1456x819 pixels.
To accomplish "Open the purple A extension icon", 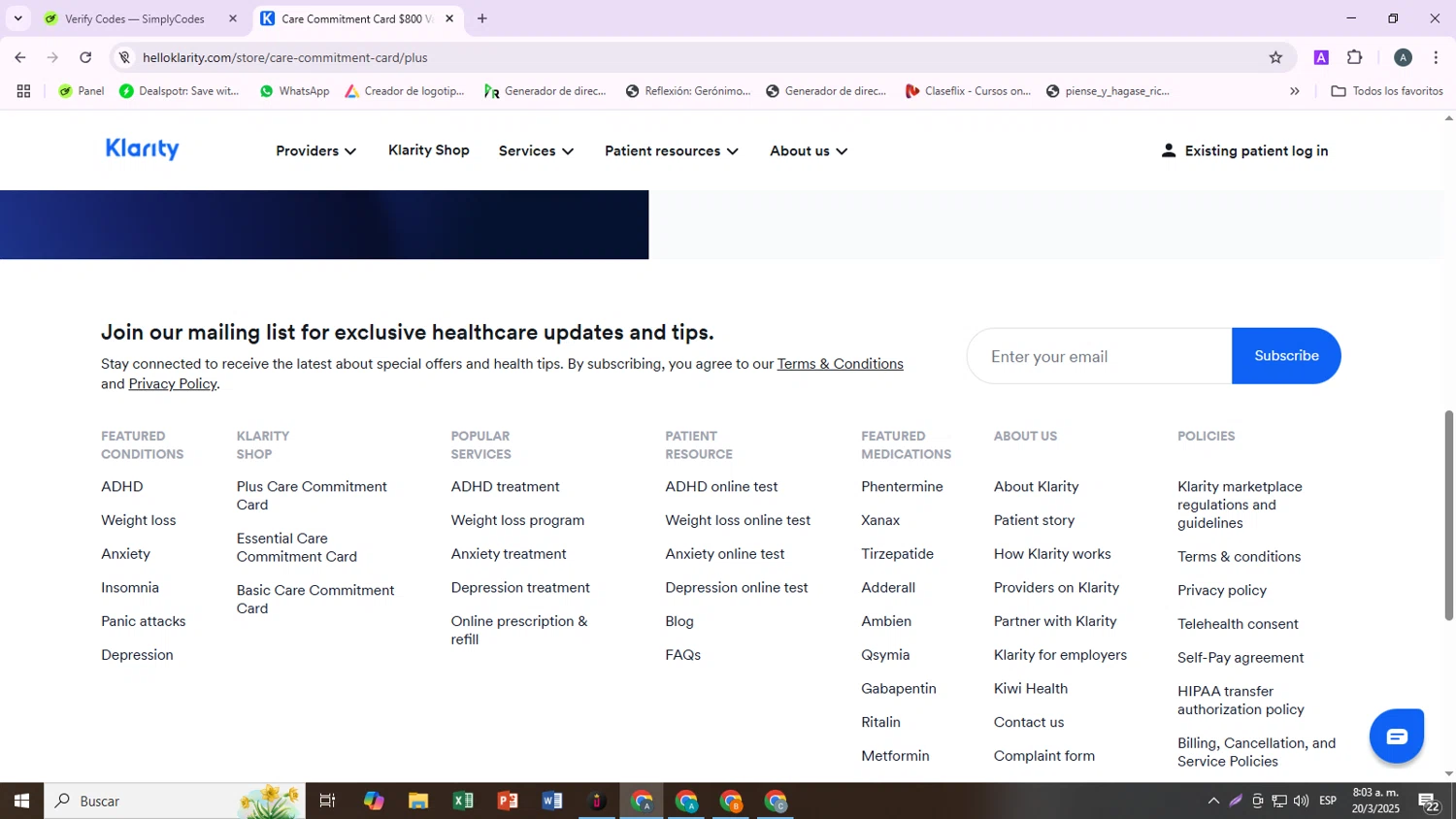I will click(1321, 57).
